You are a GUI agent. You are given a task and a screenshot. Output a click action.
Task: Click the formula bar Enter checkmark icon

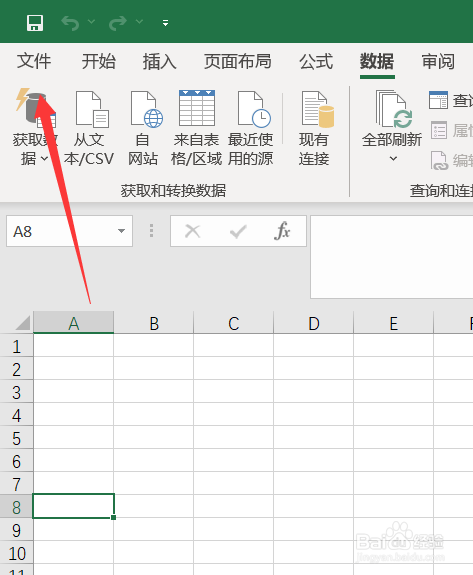pos(238,231)
